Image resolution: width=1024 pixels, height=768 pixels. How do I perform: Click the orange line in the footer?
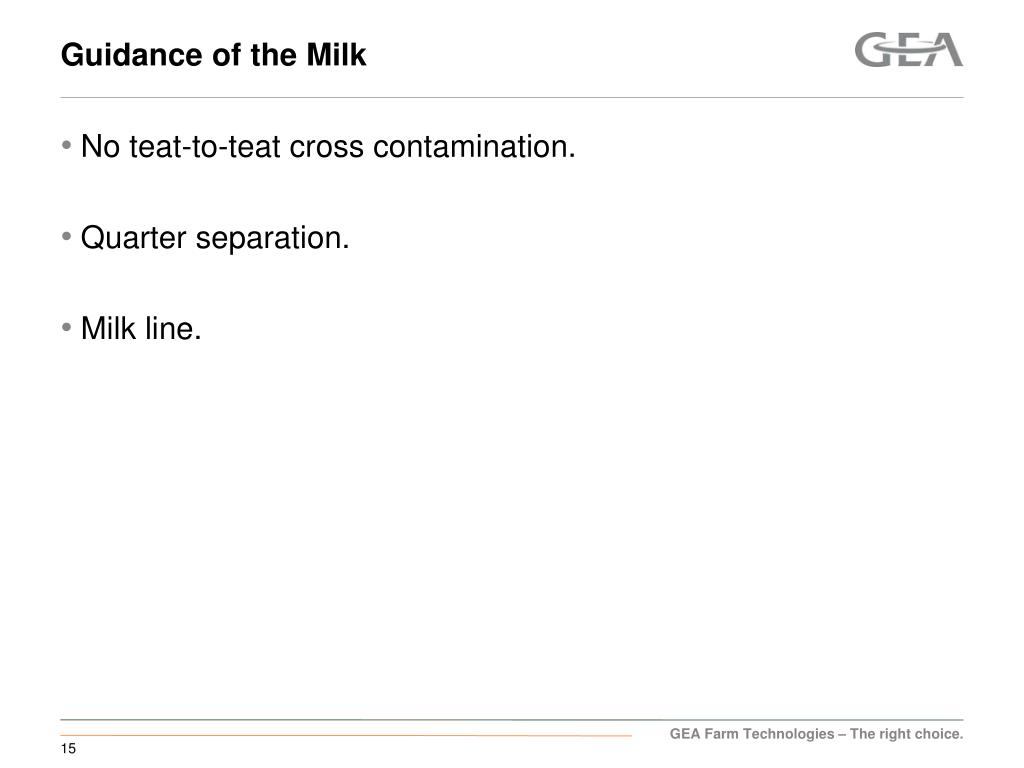point(346,736)
